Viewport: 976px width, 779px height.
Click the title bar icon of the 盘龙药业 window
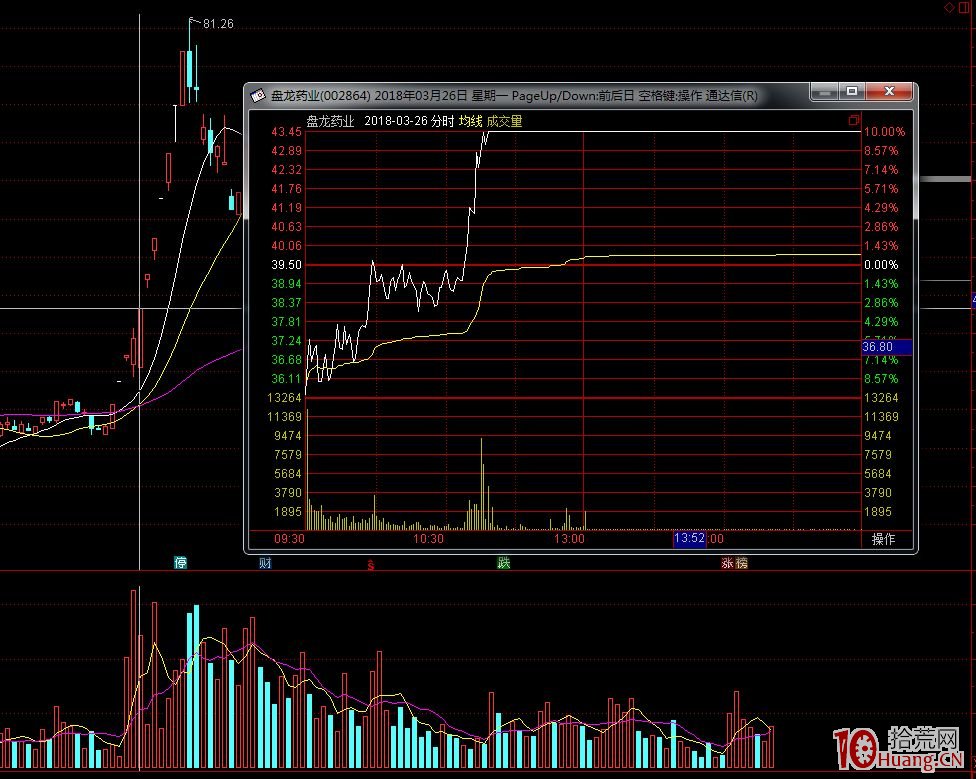(x=258, y=96)
